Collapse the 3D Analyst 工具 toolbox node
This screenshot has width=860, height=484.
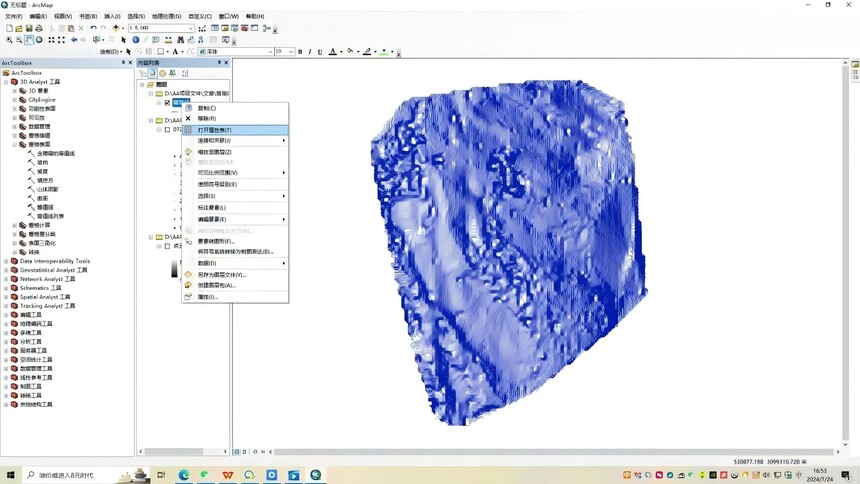(x=6, y=82)
